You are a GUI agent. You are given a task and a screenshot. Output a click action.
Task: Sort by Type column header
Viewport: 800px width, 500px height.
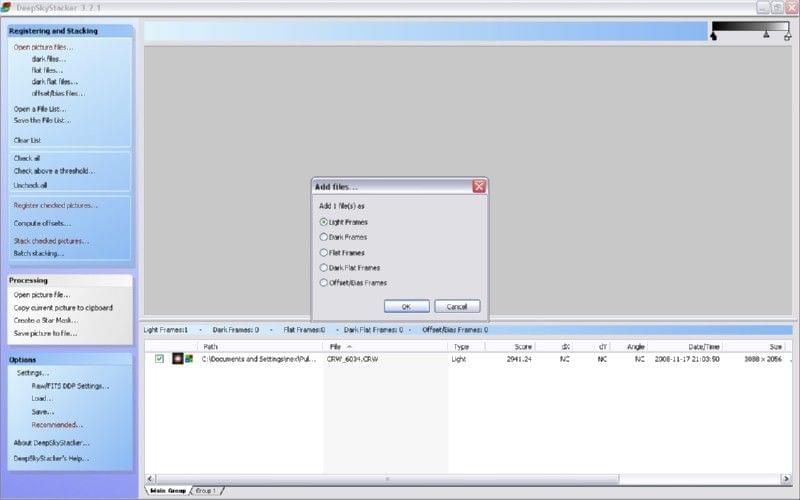pyautogui.click(x=466, y=346)
